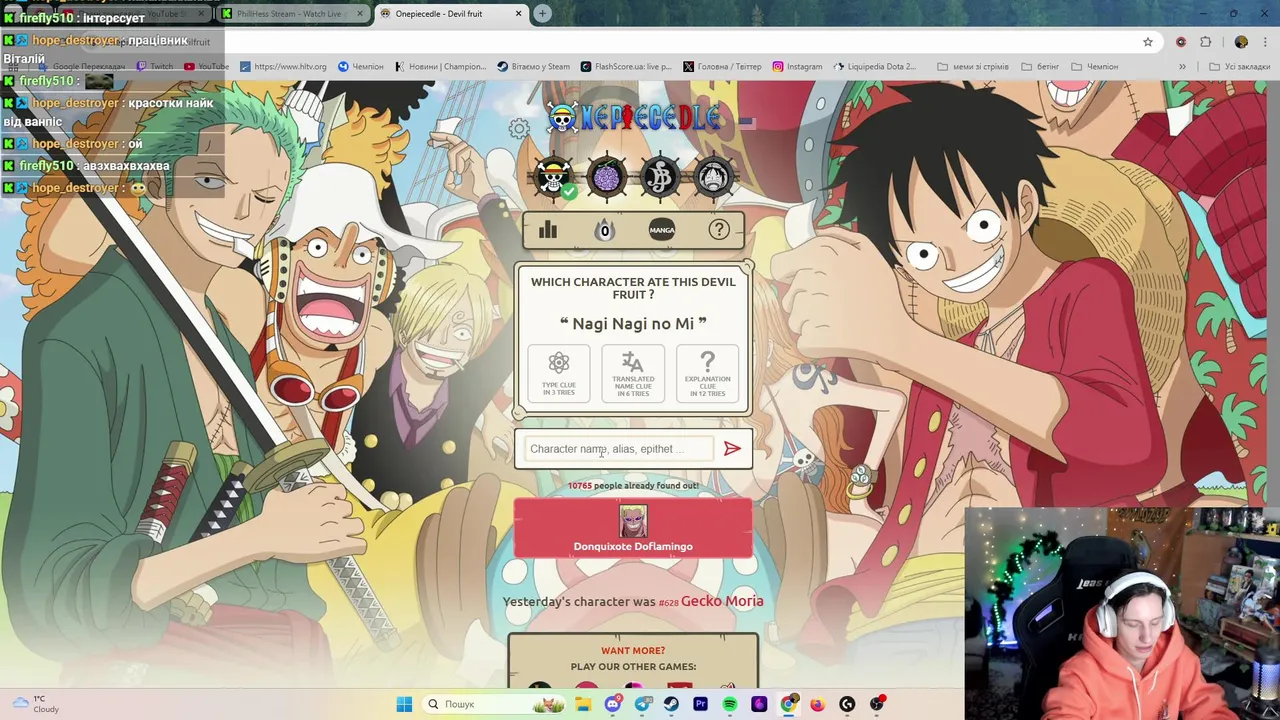Open the Чемпіон bookmark with blue icon
This screenshot has height=720, width=1280.
[361, 67]
